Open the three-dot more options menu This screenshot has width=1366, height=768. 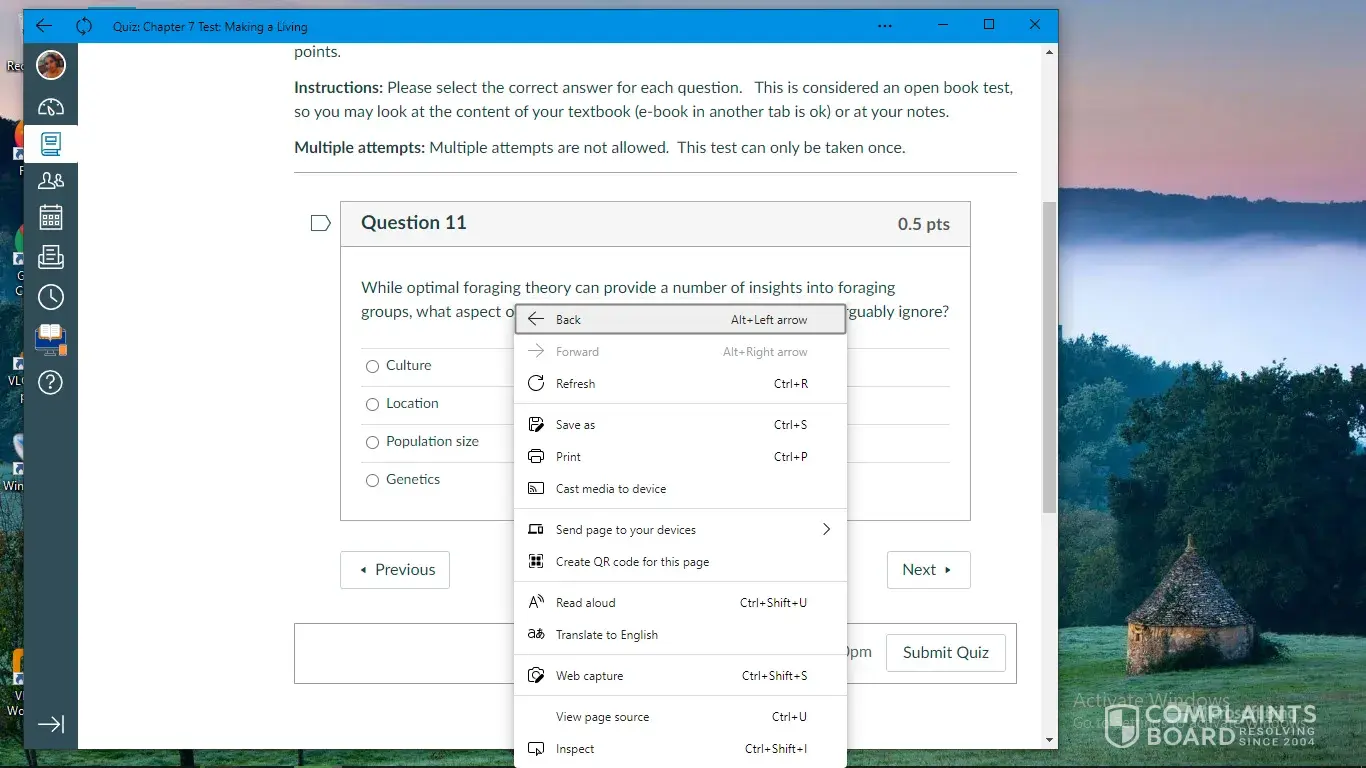885,26
